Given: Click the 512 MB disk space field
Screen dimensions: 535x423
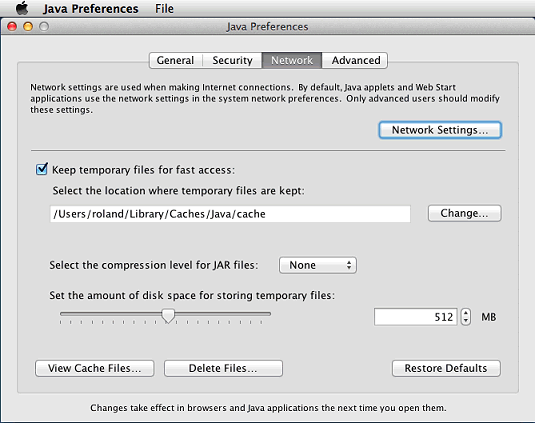Looking at the screenshot, I should click(415, 317).
